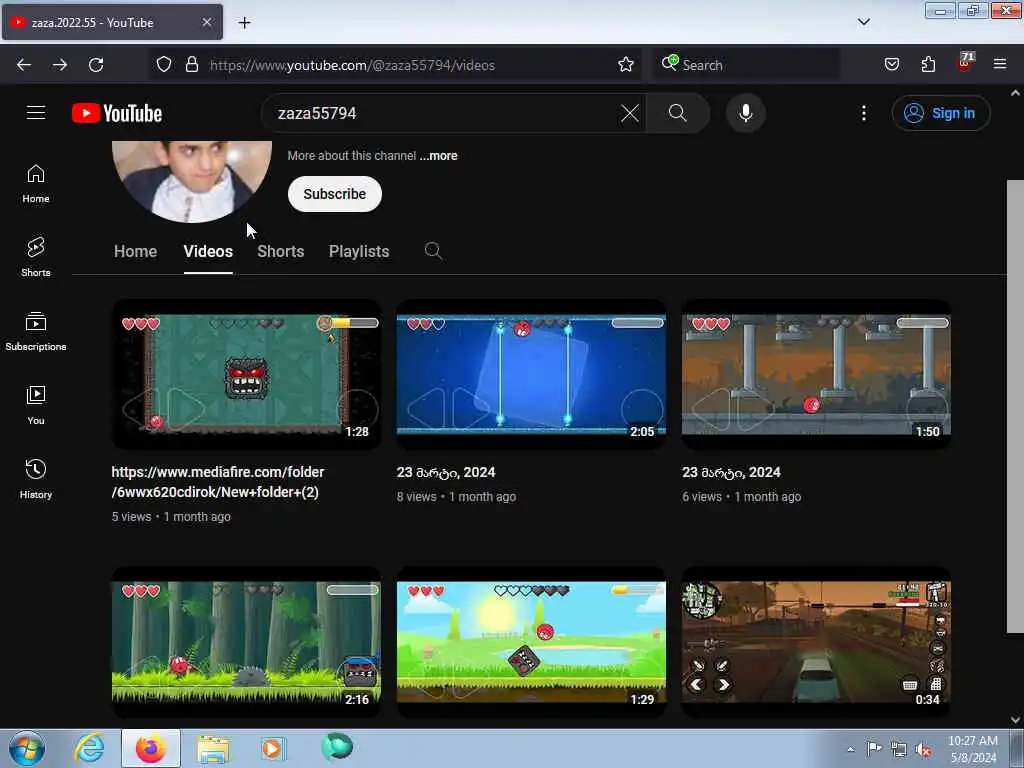
Task: Show hidden system tray icons
Action: pyautogui.click(x=850, y=749)
